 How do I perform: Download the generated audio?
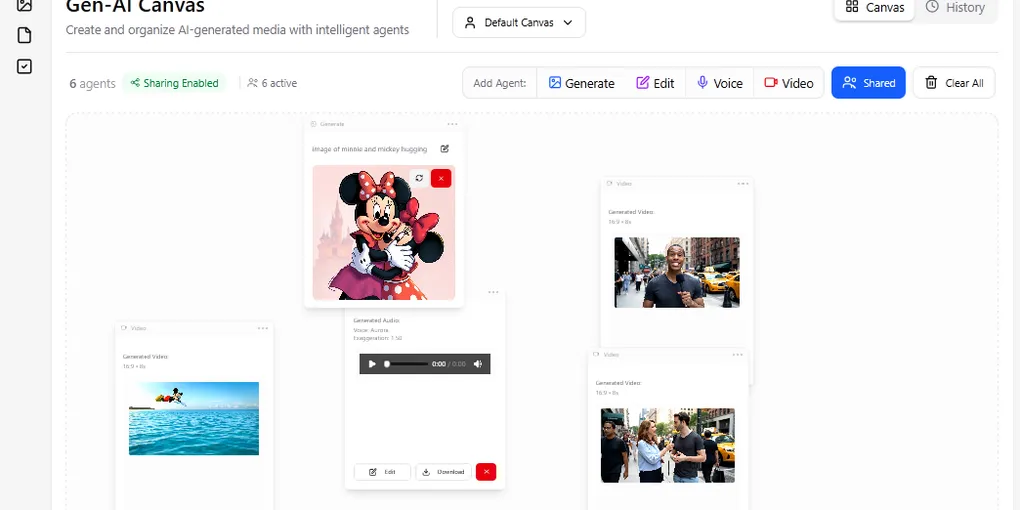tap(444, 472)
